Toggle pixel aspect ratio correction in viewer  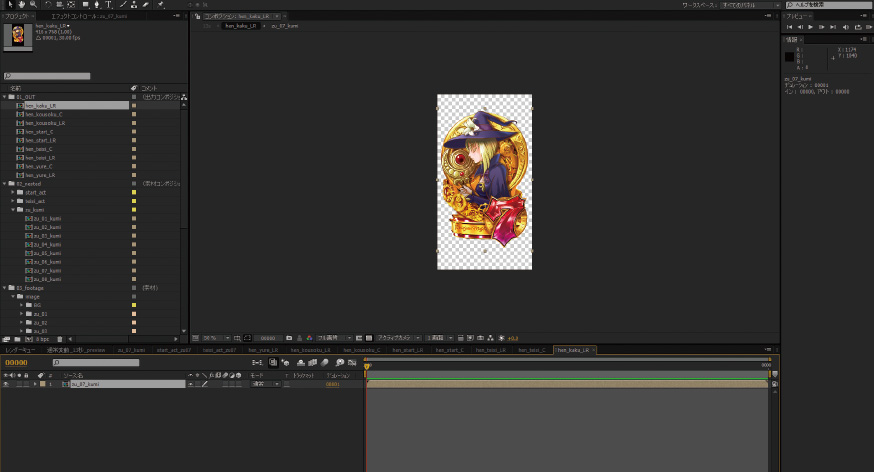coord(461,338)
